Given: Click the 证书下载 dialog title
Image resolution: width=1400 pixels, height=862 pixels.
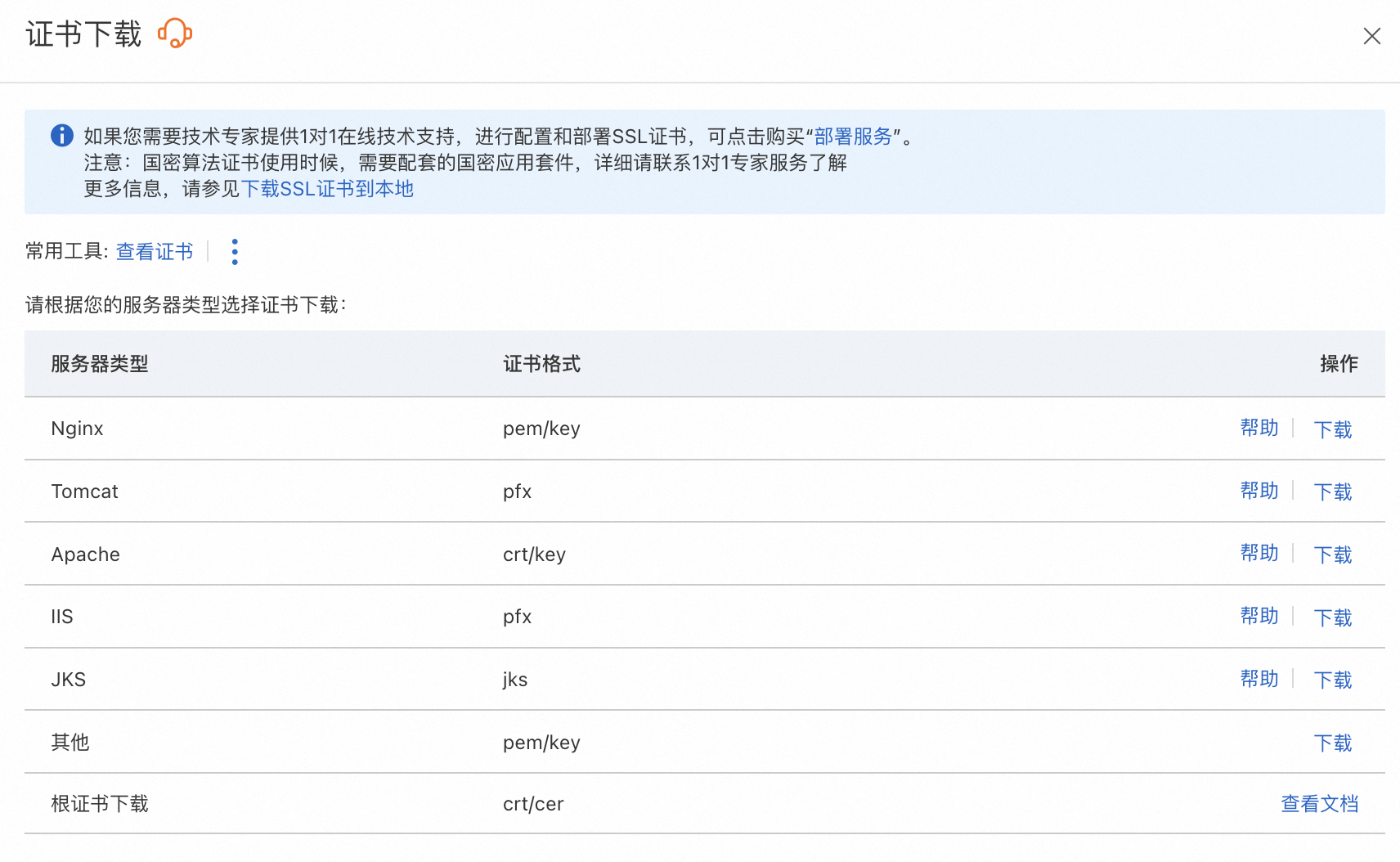Looking at the screenshot, I should click(x=83, y=34).
